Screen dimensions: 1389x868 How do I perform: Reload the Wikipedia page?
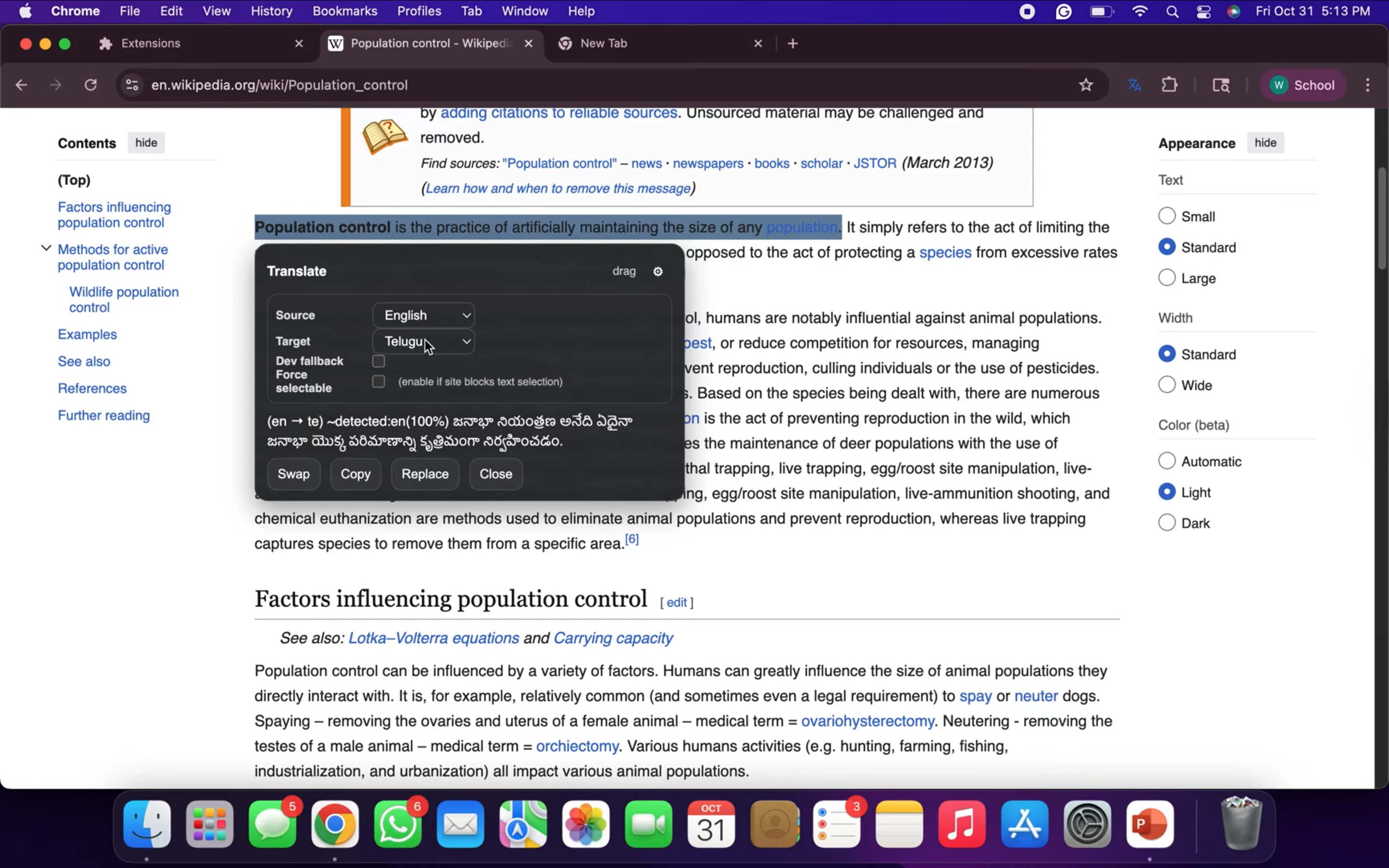(x=91, y=85)
